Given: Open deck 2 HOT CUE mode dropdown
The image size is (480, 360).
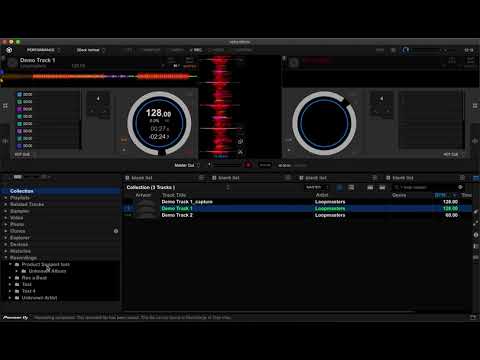Looking at the screenshot, I should pos(454,154).
